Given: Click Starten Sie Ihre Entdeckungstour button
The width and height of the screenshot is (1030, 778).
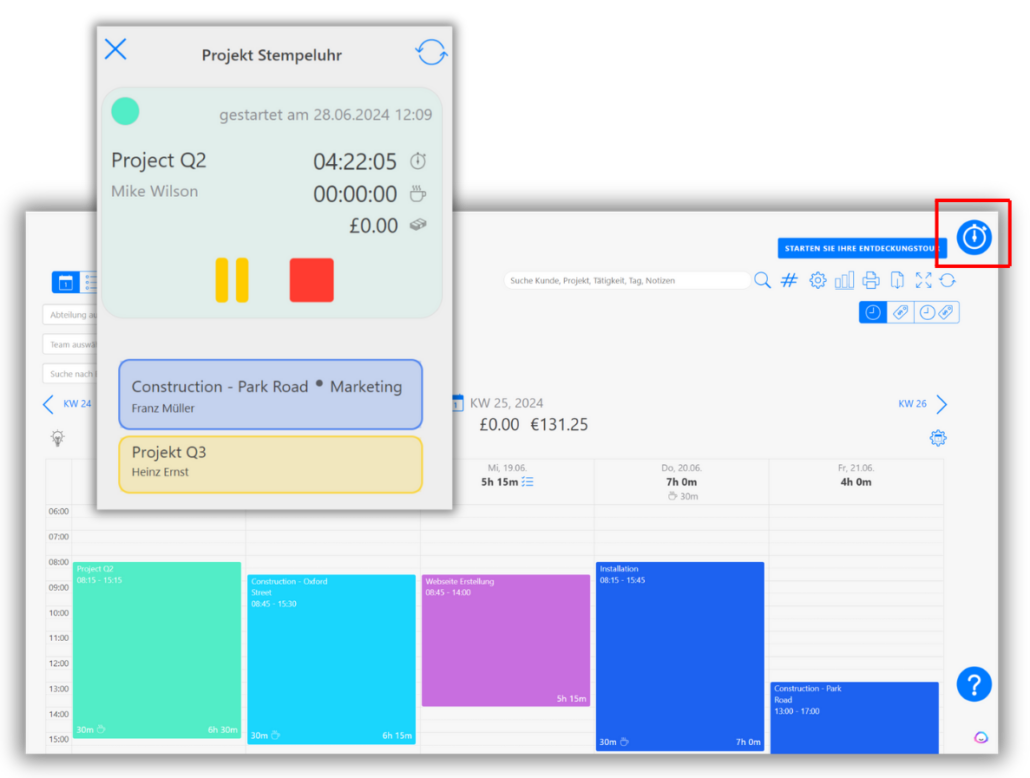Looking at the screenshot, I should (x=861, y=248).
